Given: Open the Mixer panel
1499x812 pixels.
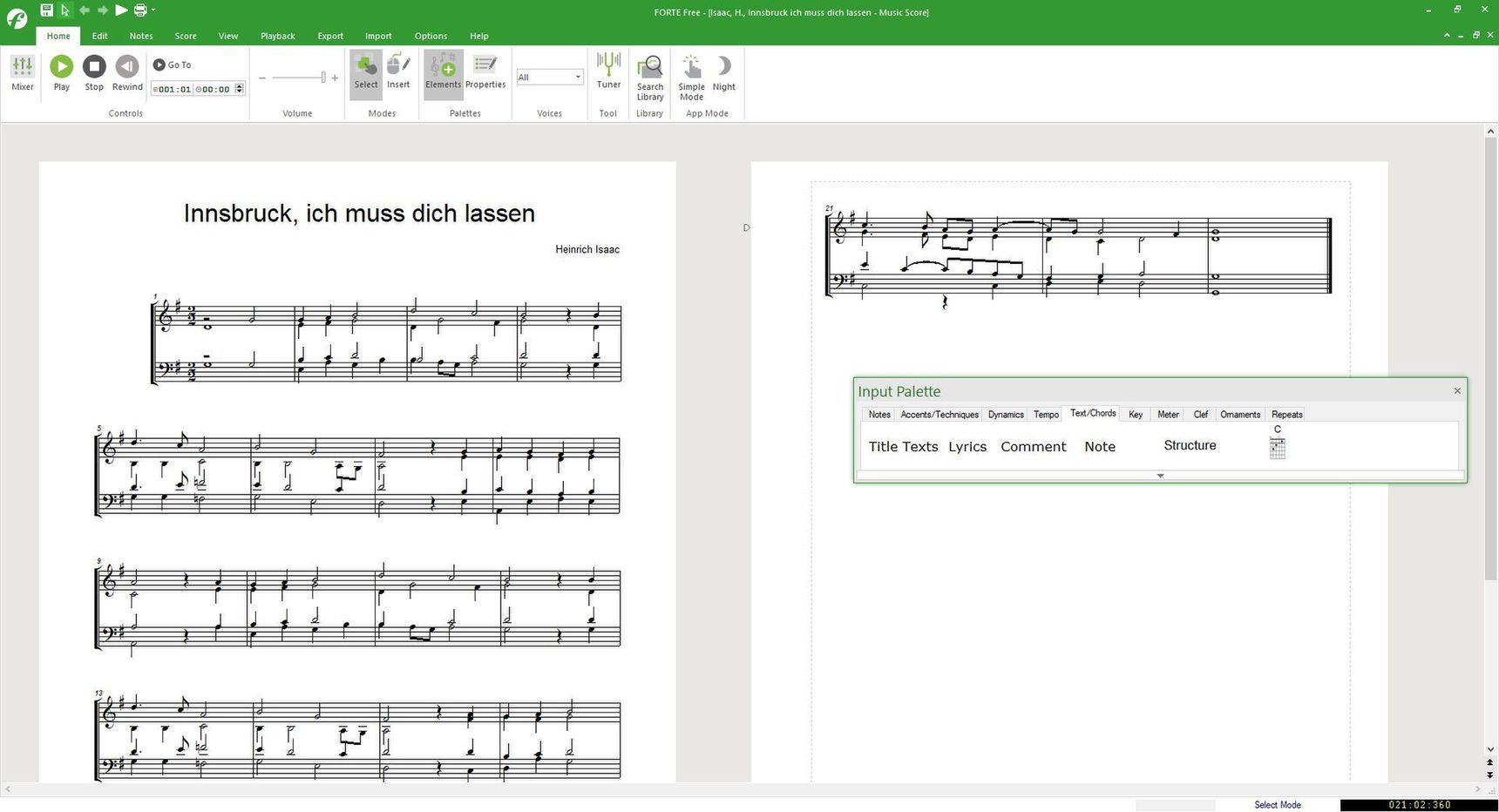Looking at the screenshot, I should coord(23,73).
